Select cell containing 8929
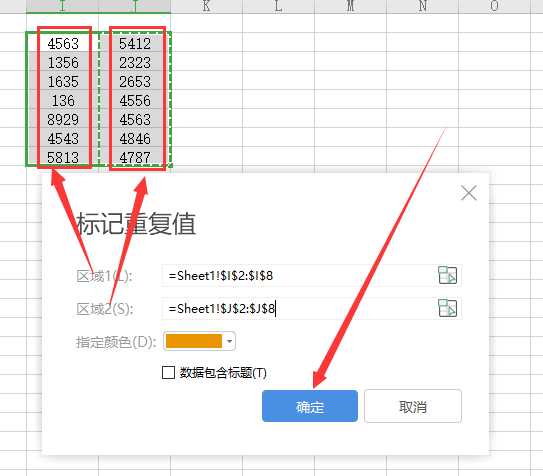The image size is (543, 476). (63, 119)
